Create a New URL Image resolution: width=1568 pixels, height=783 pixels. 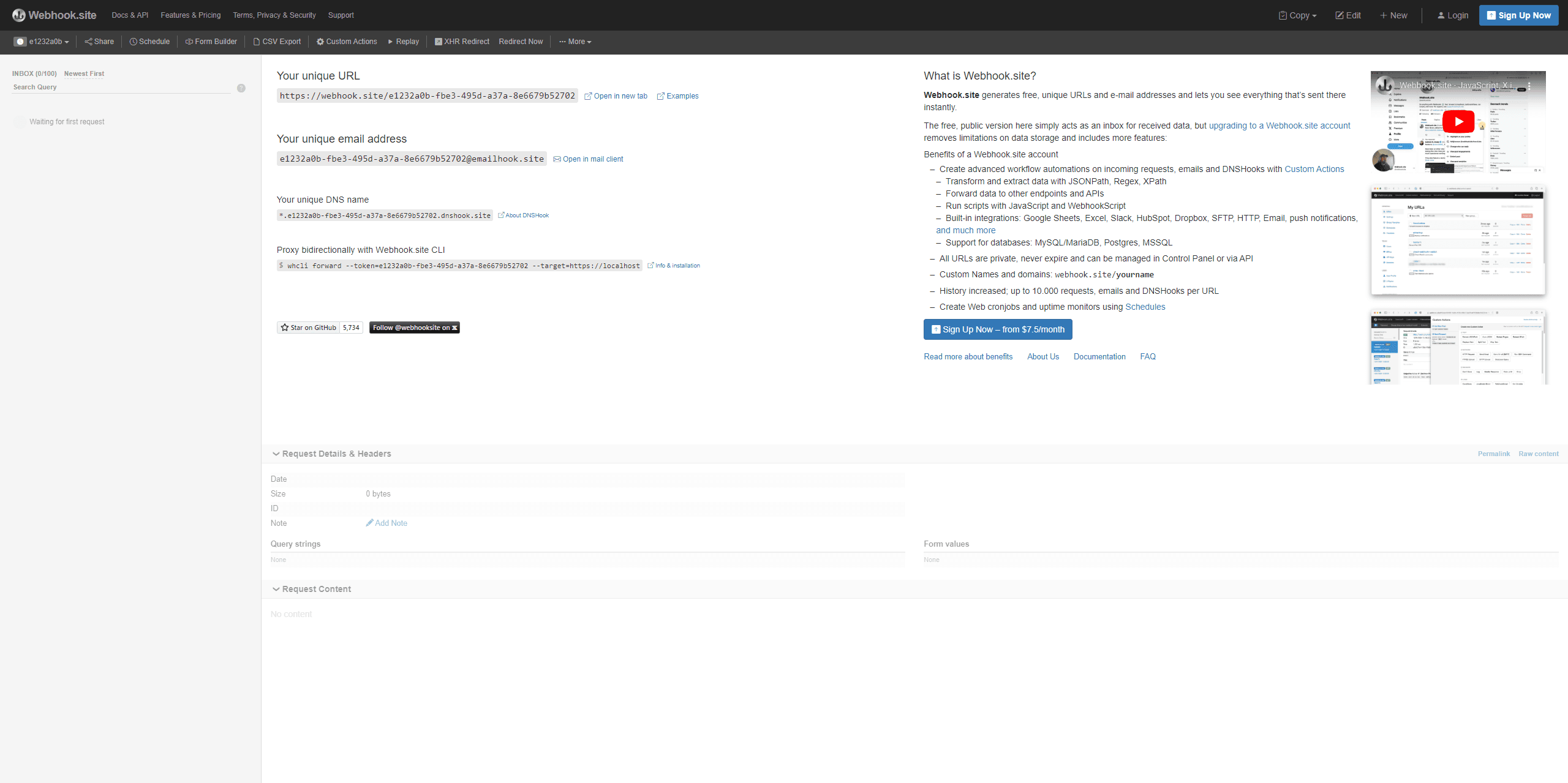click(x=1393, y=15)
